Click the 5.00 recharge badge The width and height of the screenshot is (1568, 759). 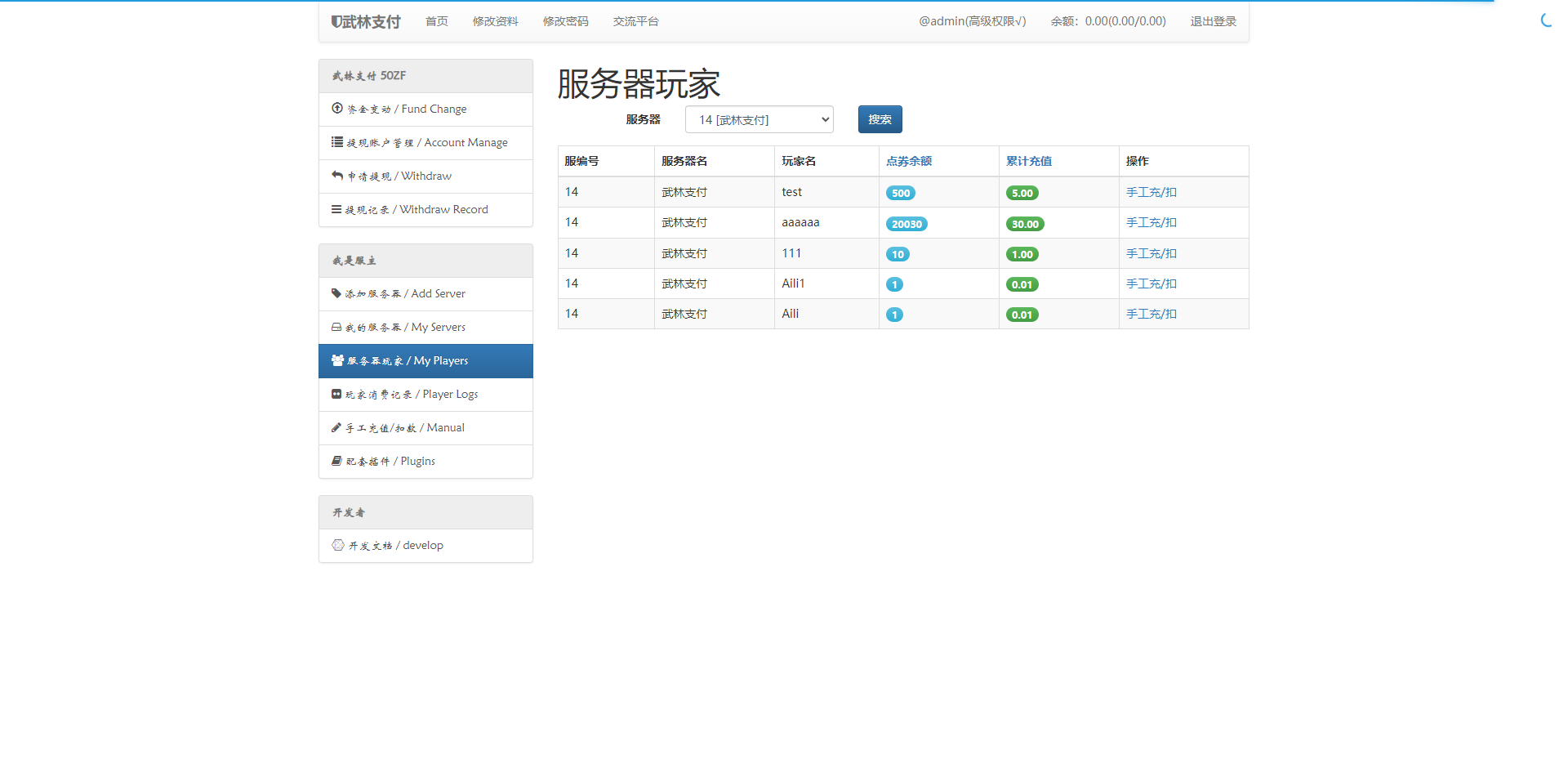pyautogui.click(x=1022, y=193)
